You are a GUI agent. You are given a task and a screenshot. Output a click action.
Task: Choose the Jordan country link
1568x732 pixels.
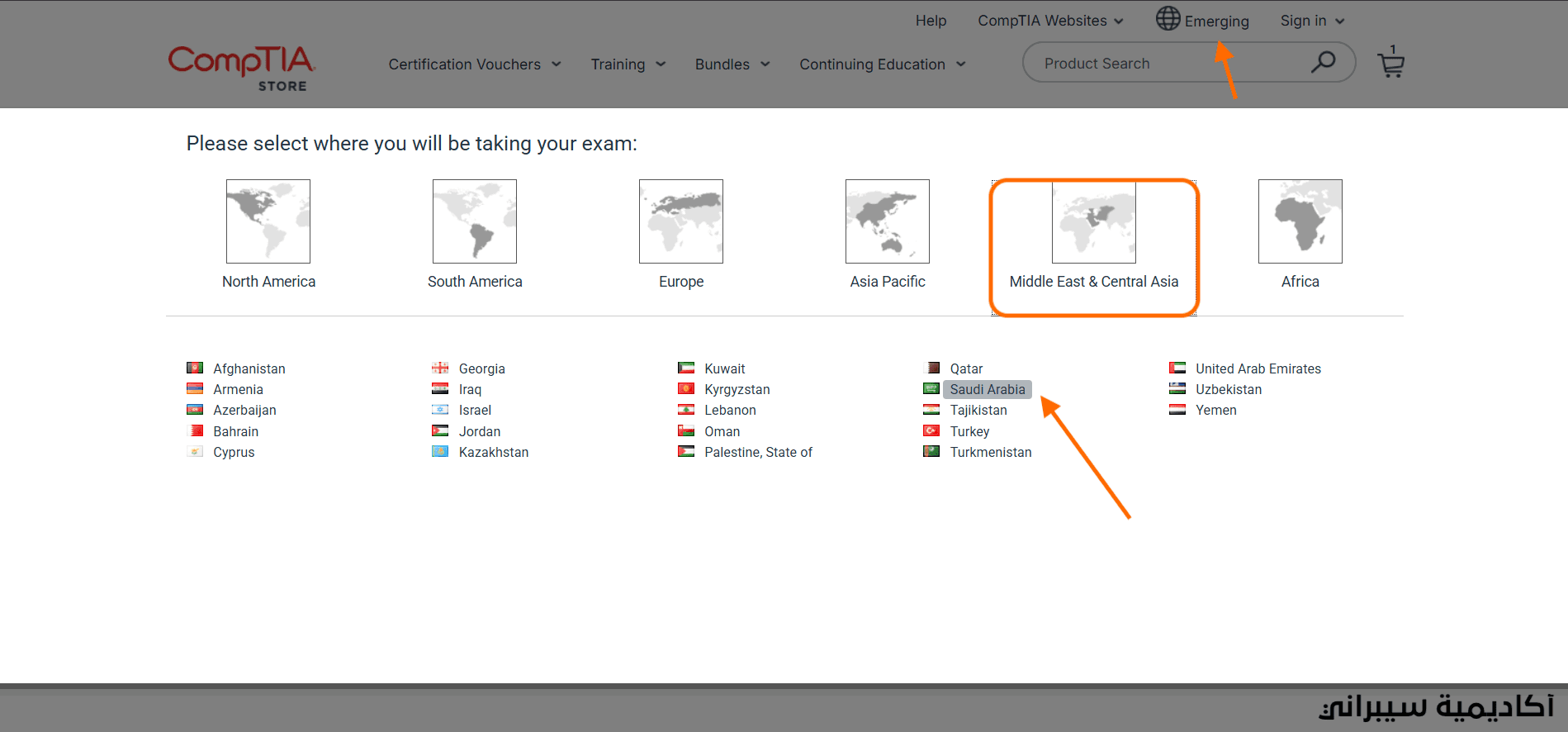click(x=480, y=431)
